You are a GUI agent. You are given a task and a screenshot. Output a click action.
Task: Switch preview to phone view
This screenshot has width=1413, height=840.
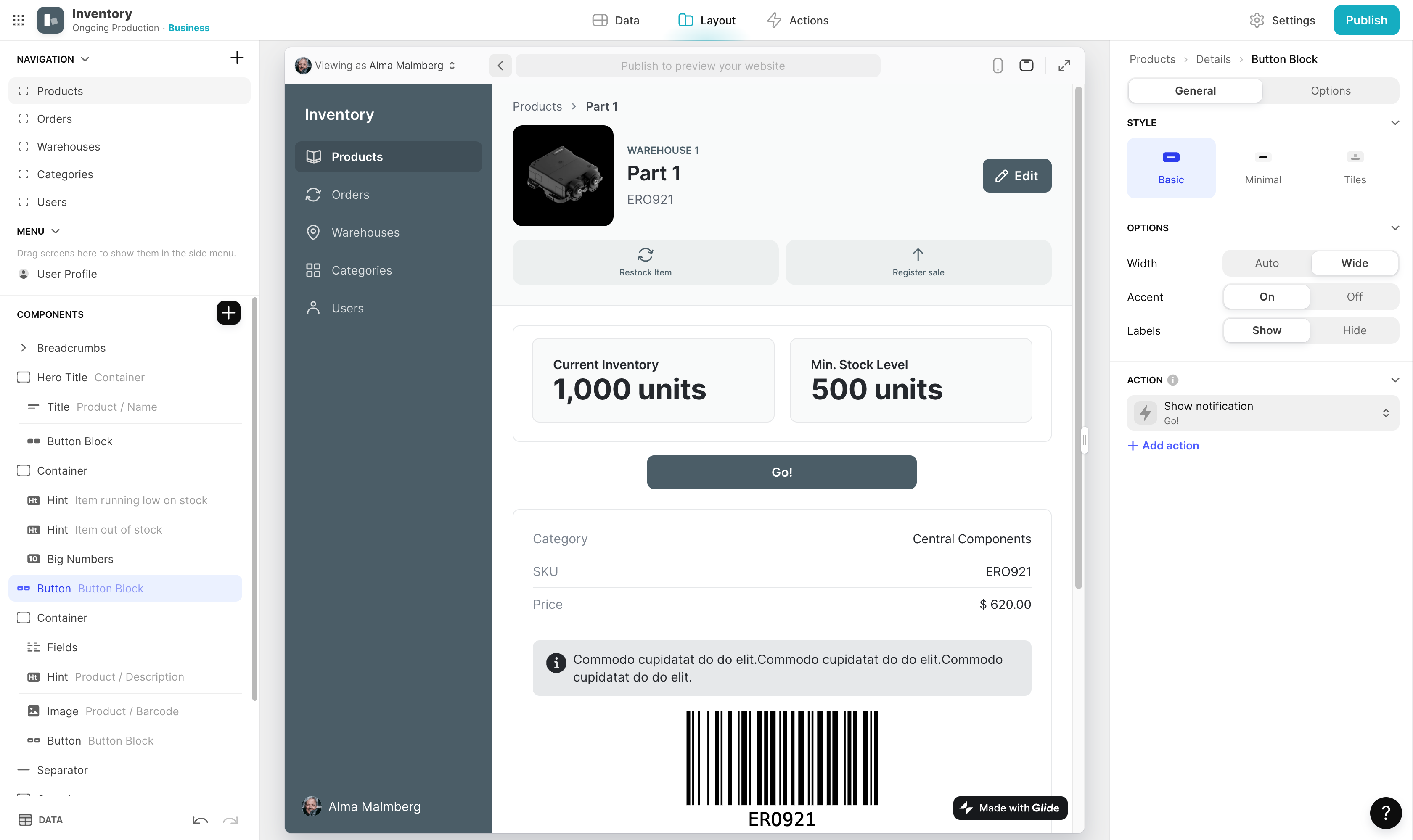tap(998, 66)
